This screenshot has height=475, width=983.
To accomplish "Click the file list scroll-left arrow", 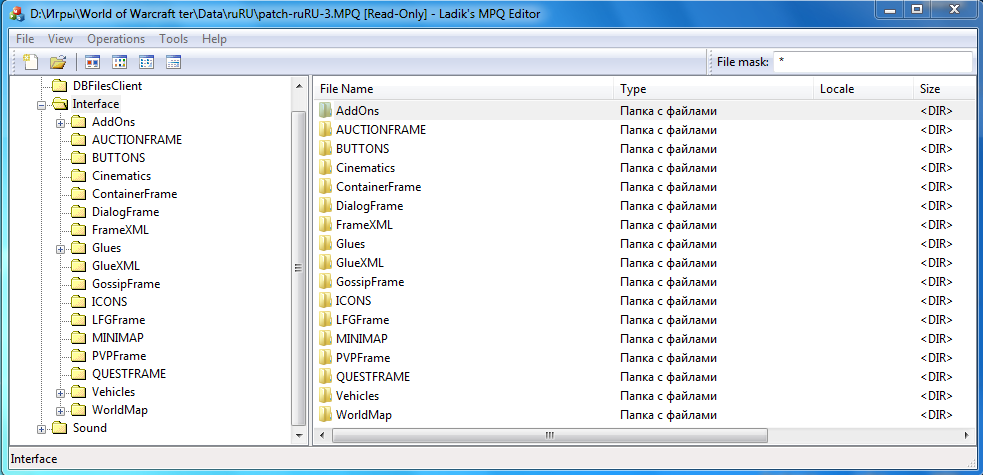I will point(322,435).
